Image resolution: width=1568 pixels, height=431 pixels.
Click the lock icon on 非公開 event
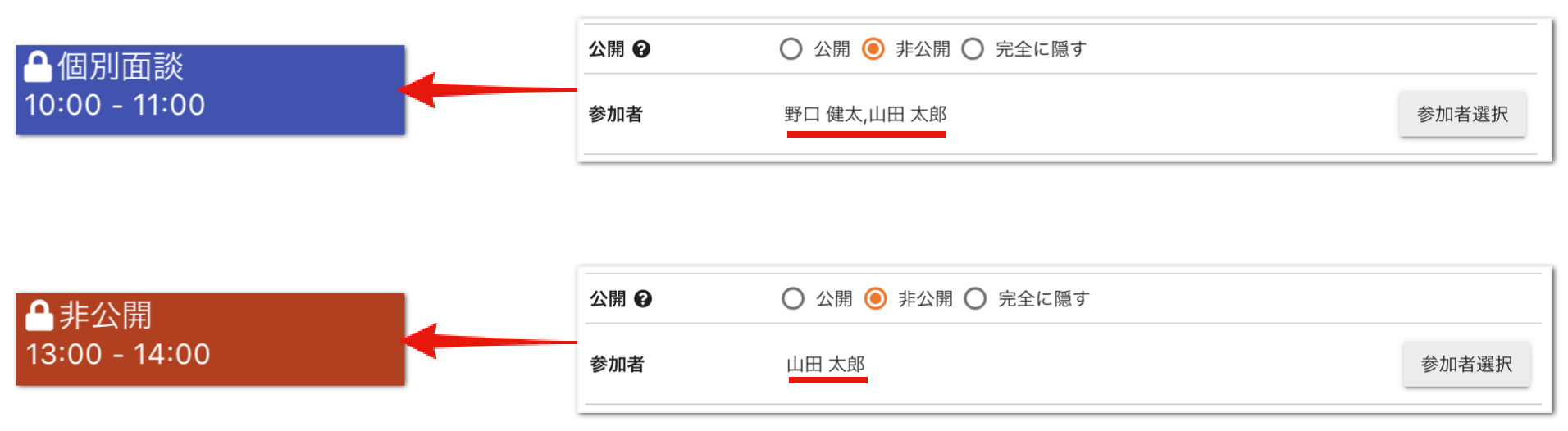click(x=39, y=315)
